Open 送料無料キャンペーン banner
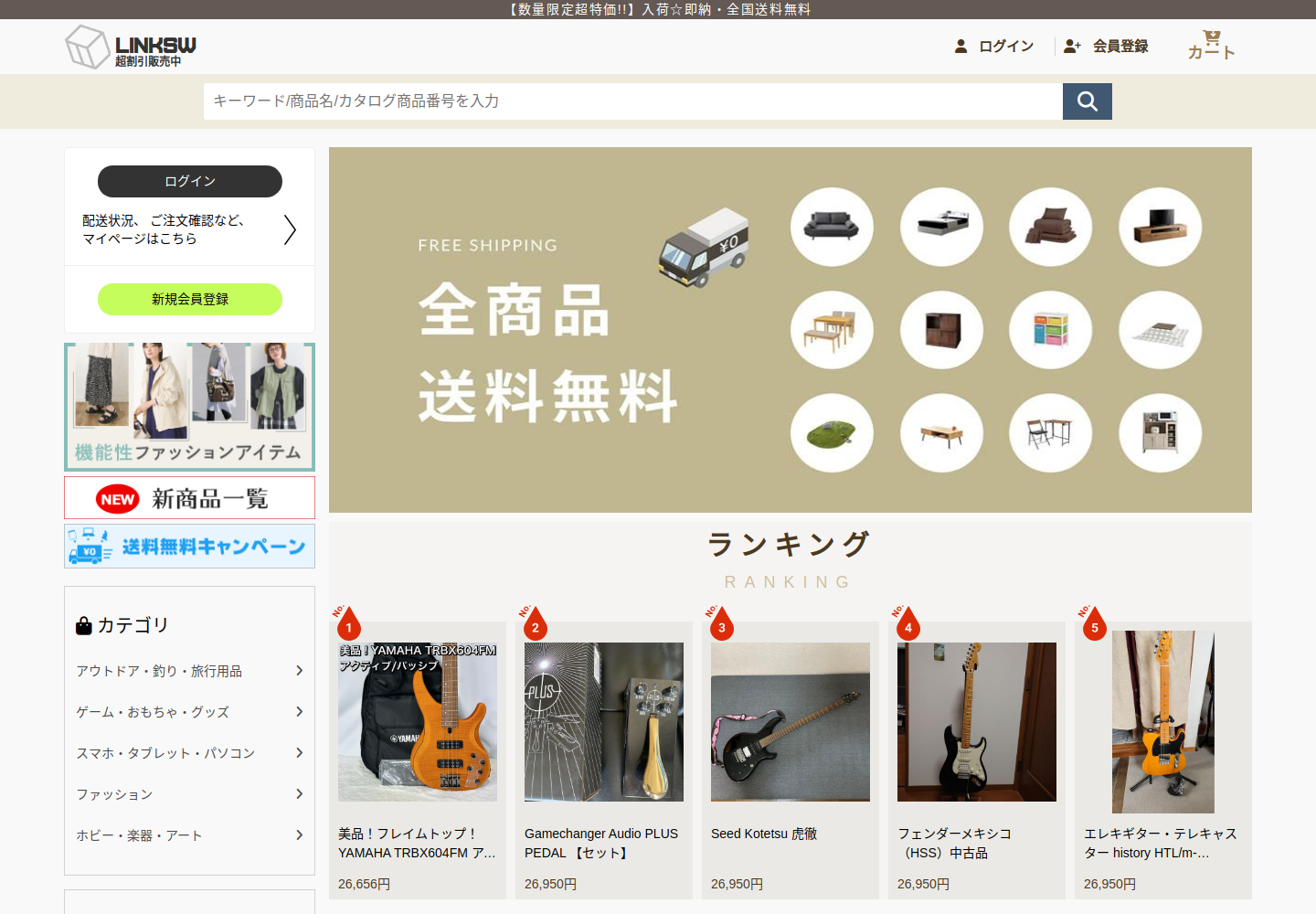This screenshot has height=914, width=1316. [189, 547]
